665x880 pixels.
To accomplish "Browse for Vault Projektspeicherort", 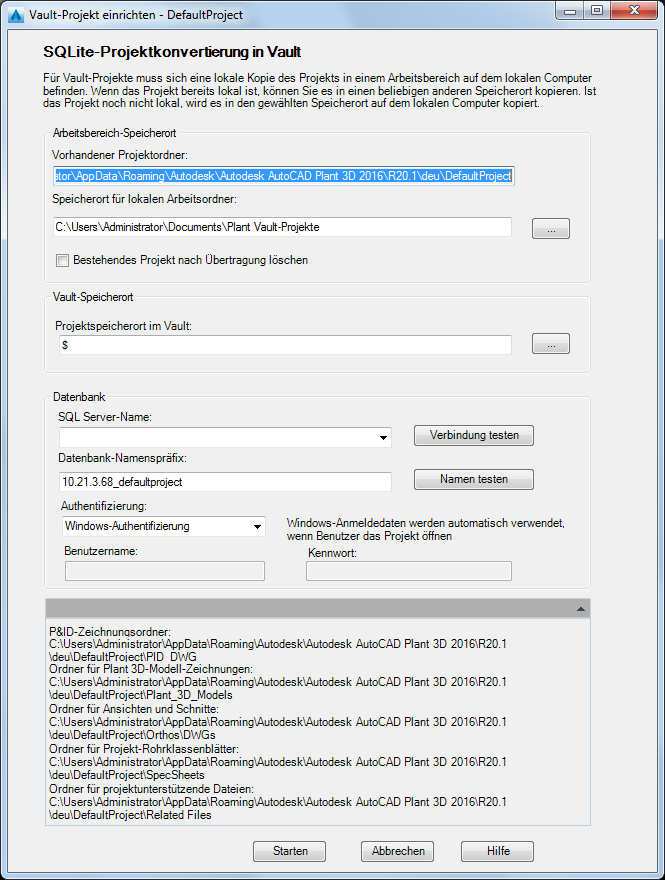I will point(551,343).
